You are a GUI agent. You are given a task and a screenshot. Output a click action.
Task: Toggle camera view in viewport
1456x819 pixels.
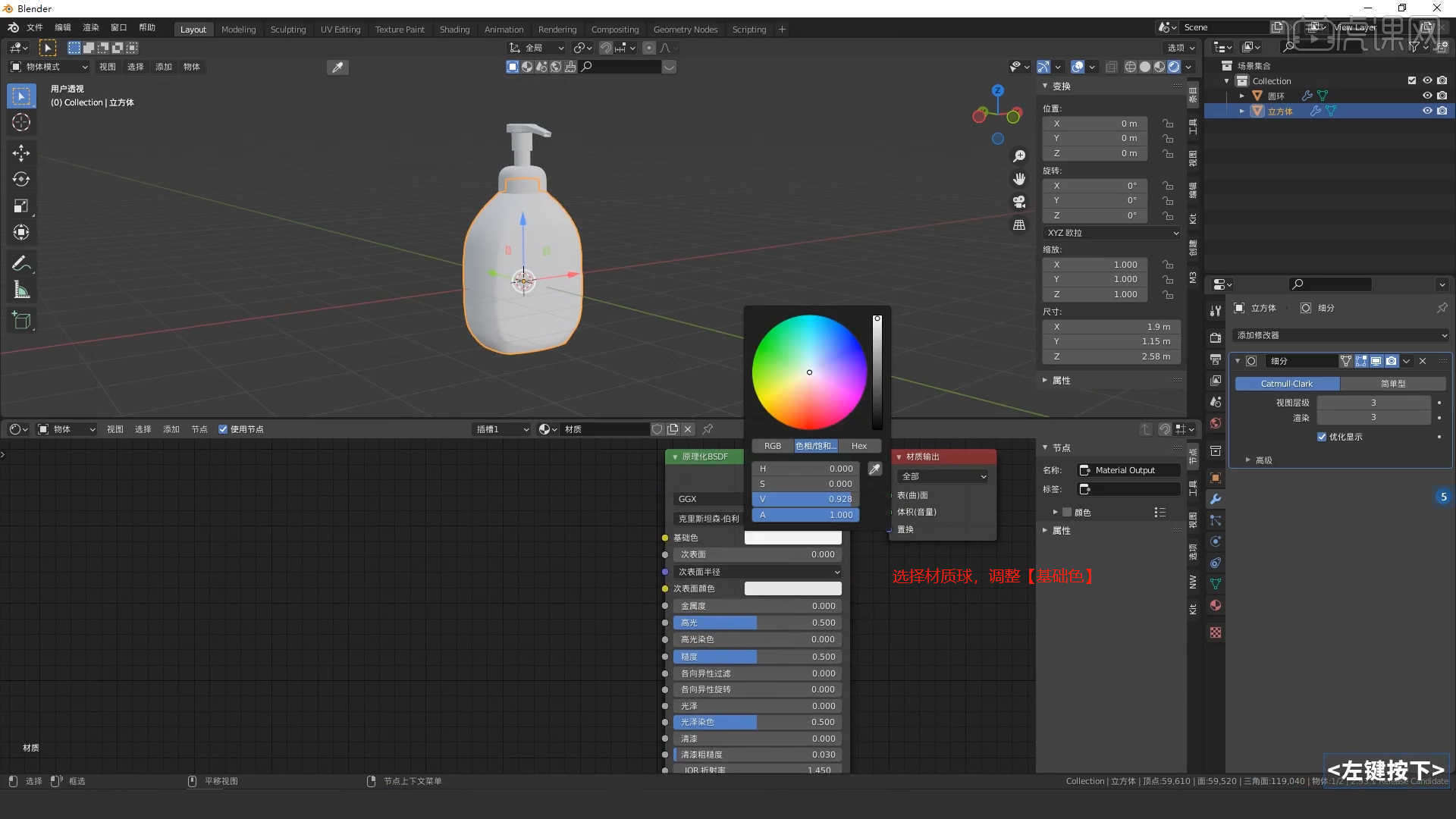[x=1019, y=202]
